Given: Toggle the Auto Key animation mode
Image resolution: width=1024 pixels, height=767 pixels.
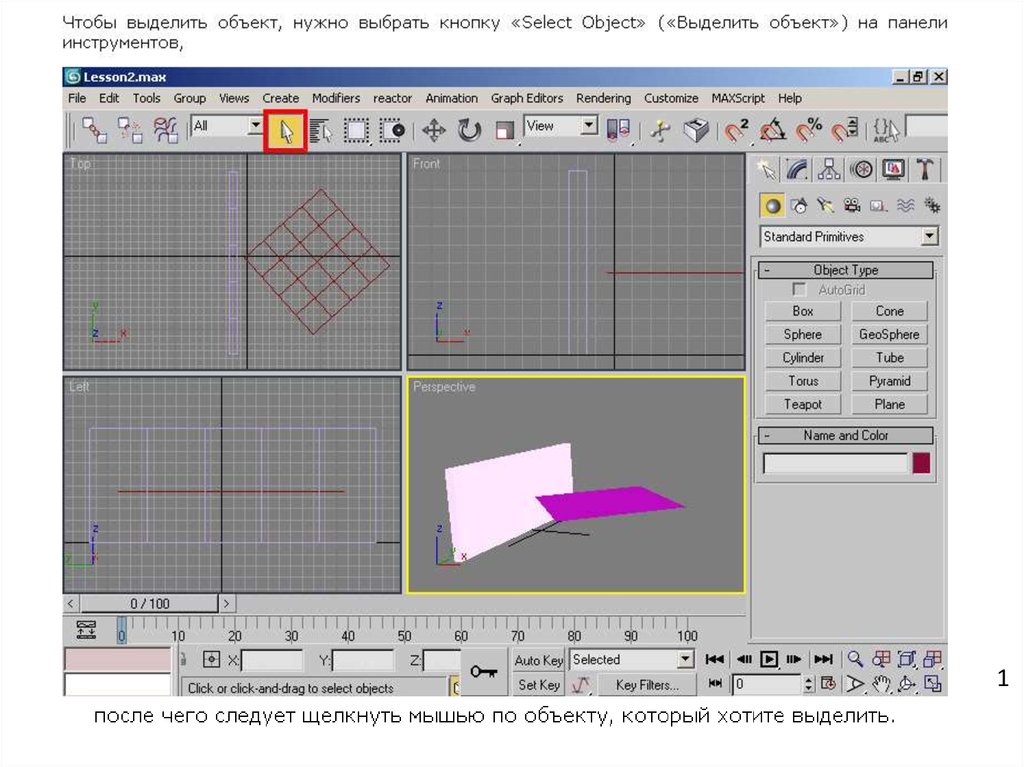Looking at the screenshot, I should click(539, 660).
